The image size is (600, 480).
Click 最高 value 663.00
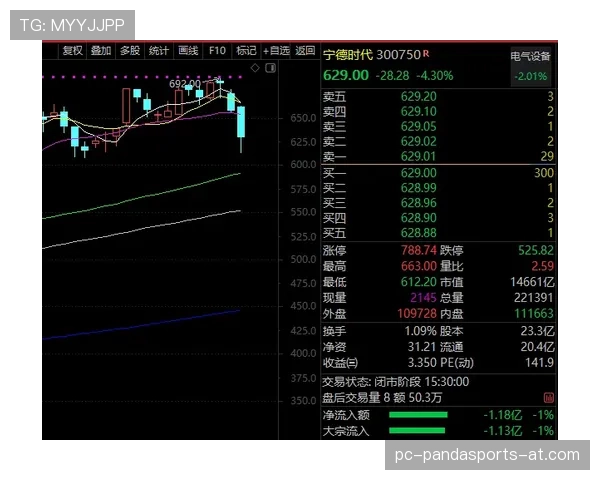pyautogui.click(x=419, y=266)
